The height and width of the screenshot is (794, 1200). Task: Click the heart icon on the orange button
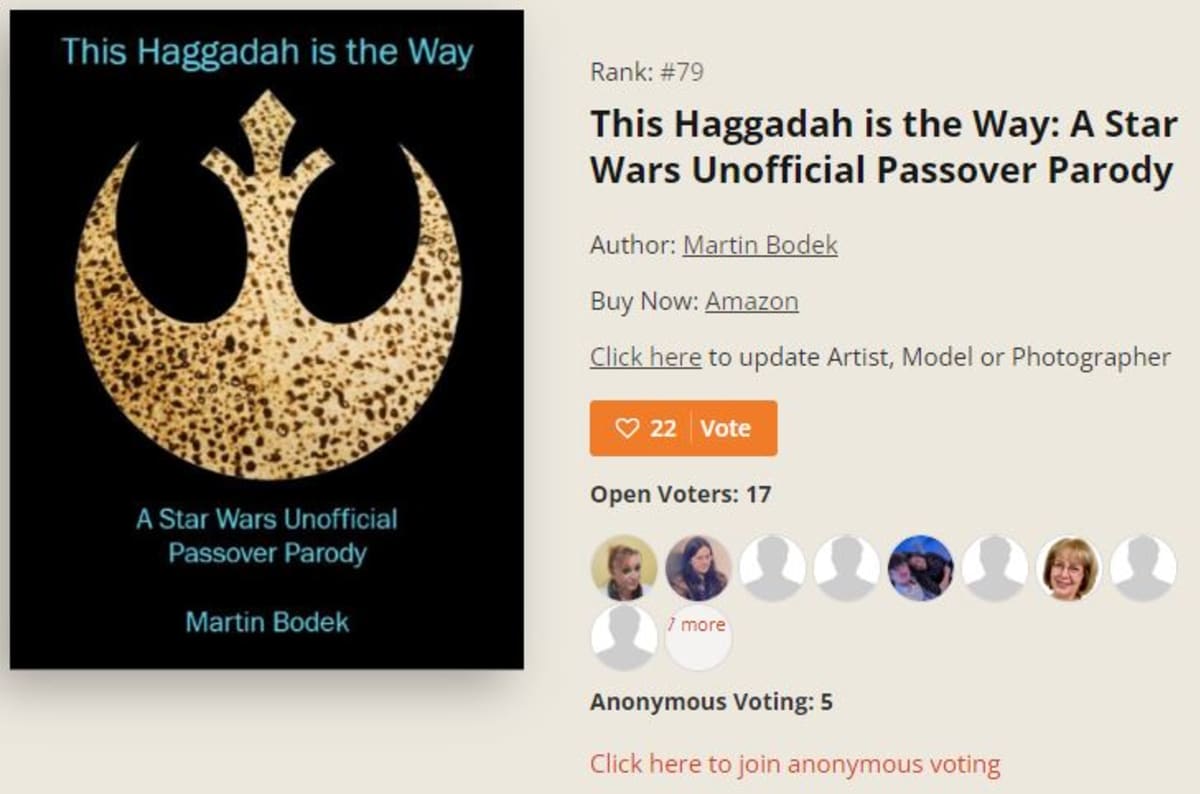[626, 429]
